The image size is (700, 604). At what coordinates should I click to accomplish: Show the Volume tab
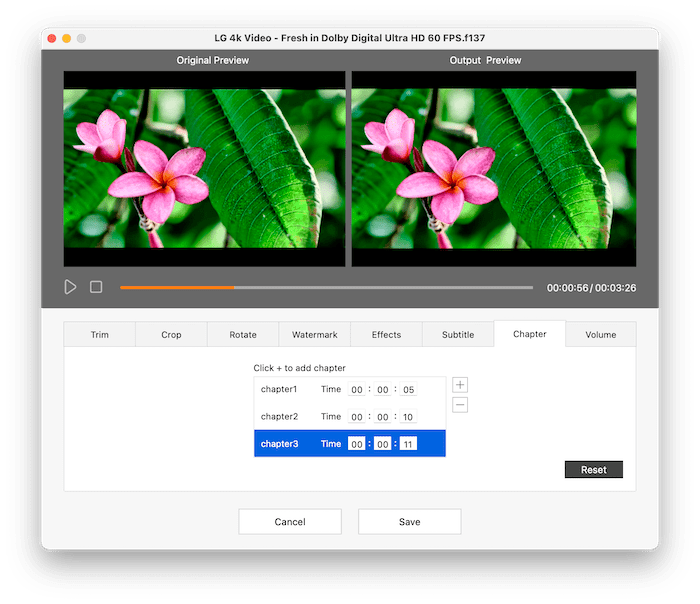click(x=601, y=335)
